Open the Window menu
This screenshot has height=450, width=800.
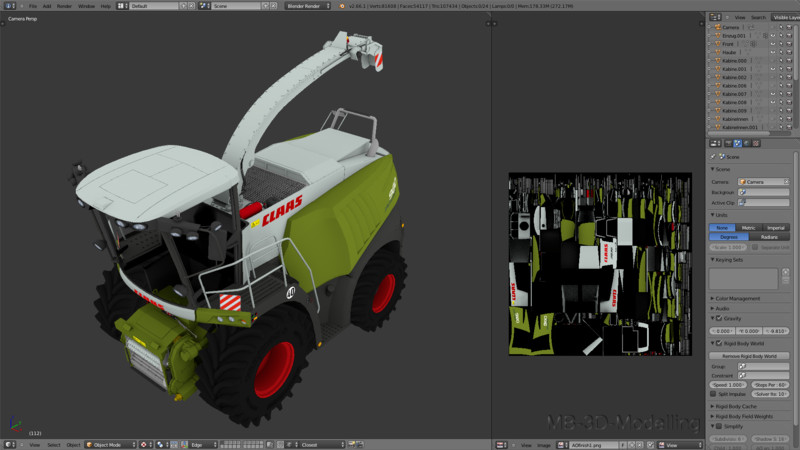pos(86,6)
